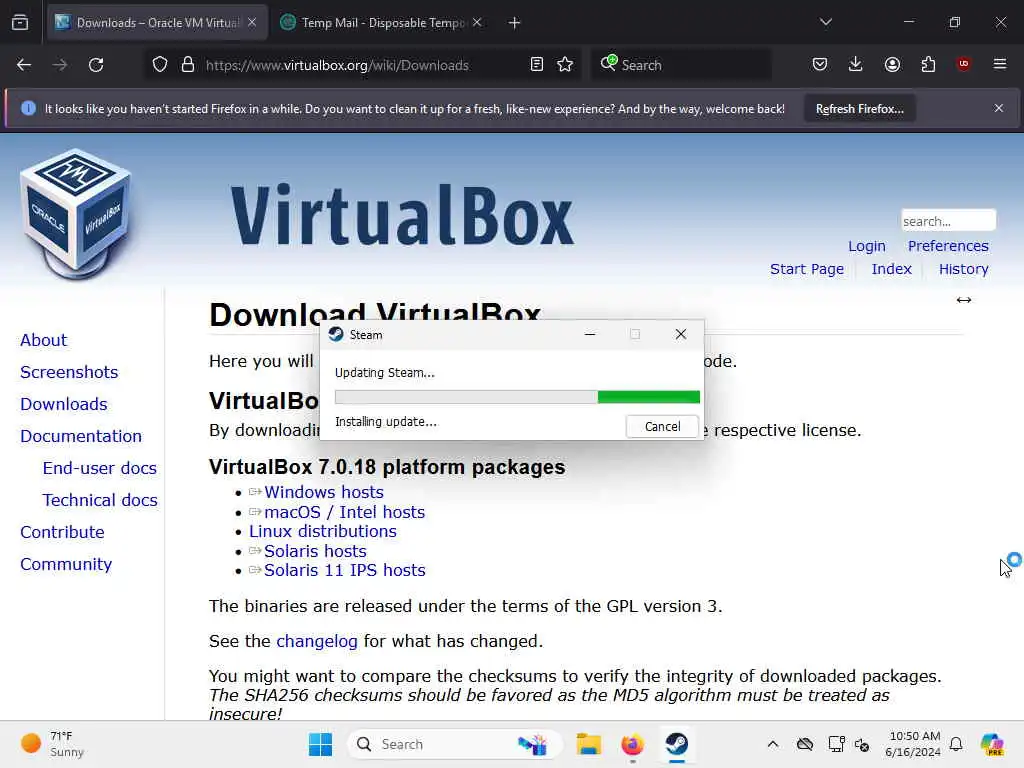
Task: Open the Documentation sidebar link
Action: 81,436
